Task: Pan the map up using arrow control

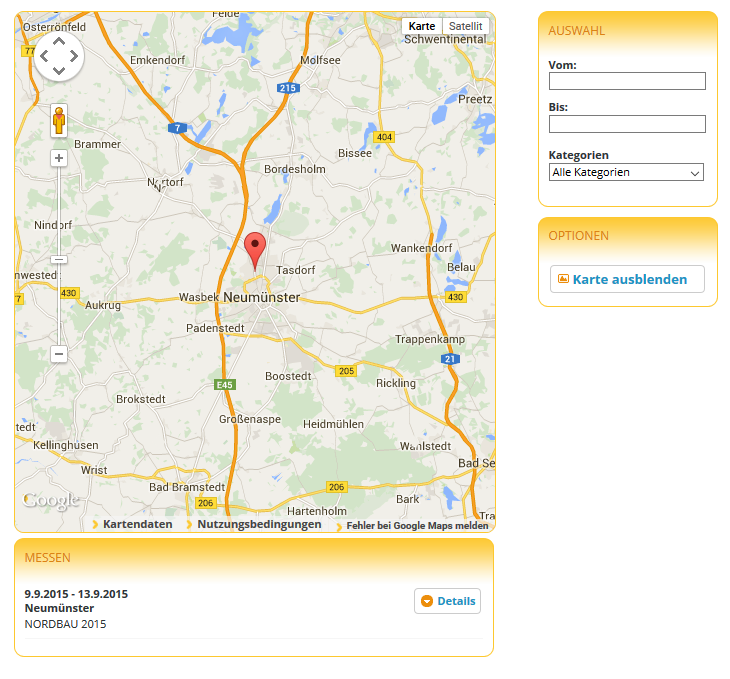Action: 59,42
